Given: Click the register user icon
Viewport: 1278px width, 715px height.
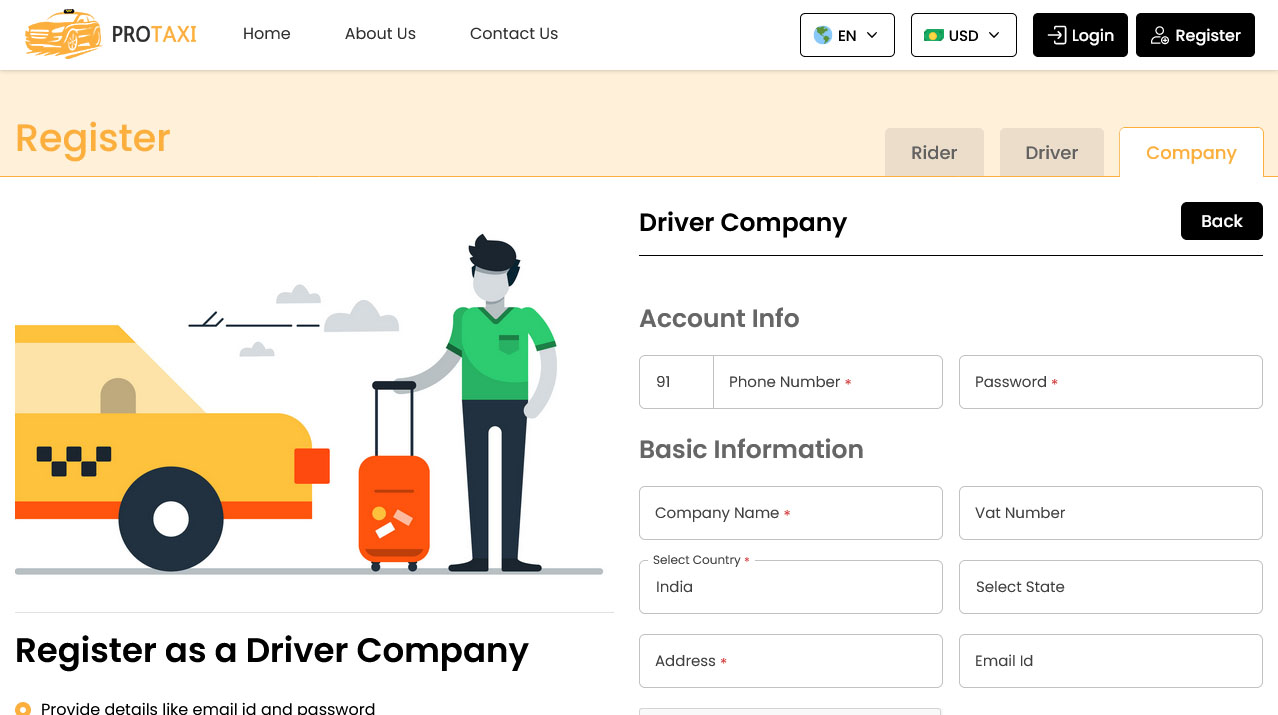Looking at the screenshot, I should pyautogui.click(x=1160, y=35).
